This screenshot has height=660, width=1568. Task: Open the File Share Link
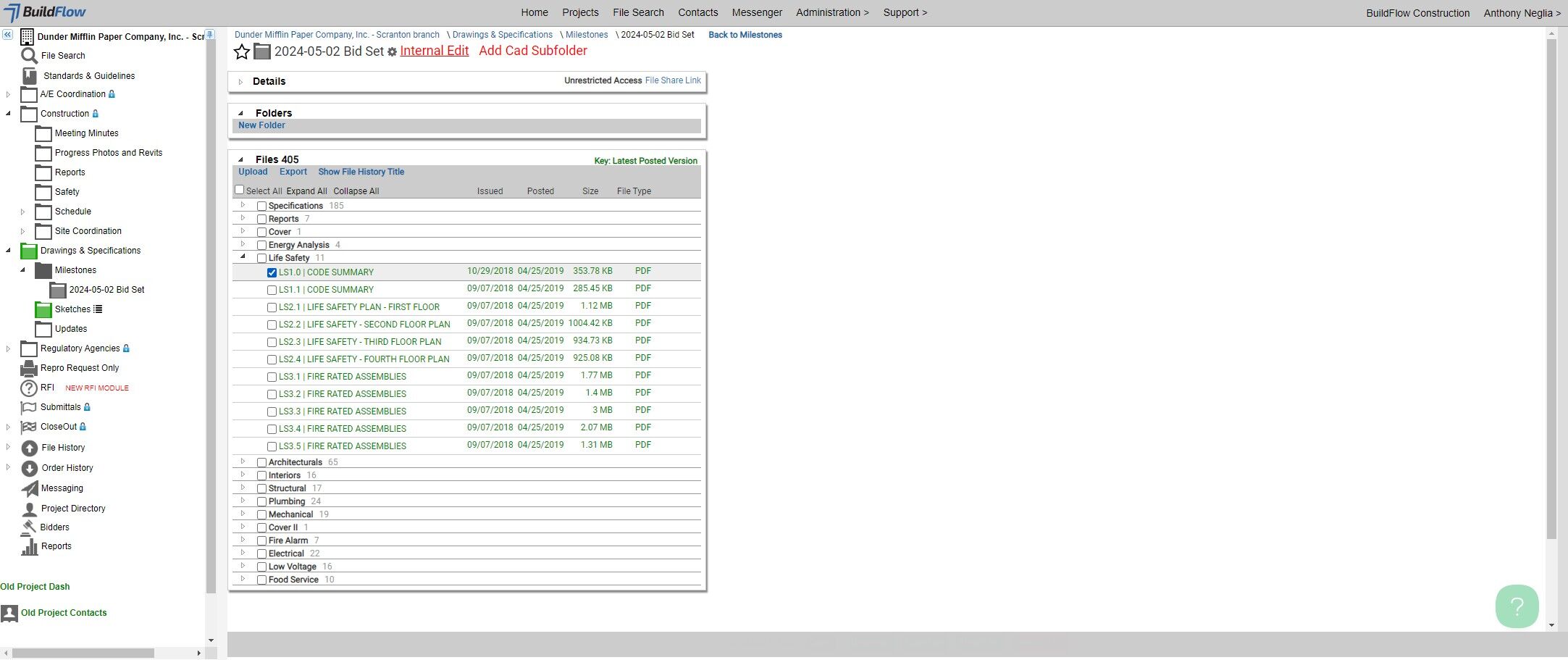[x=673, y=80]
